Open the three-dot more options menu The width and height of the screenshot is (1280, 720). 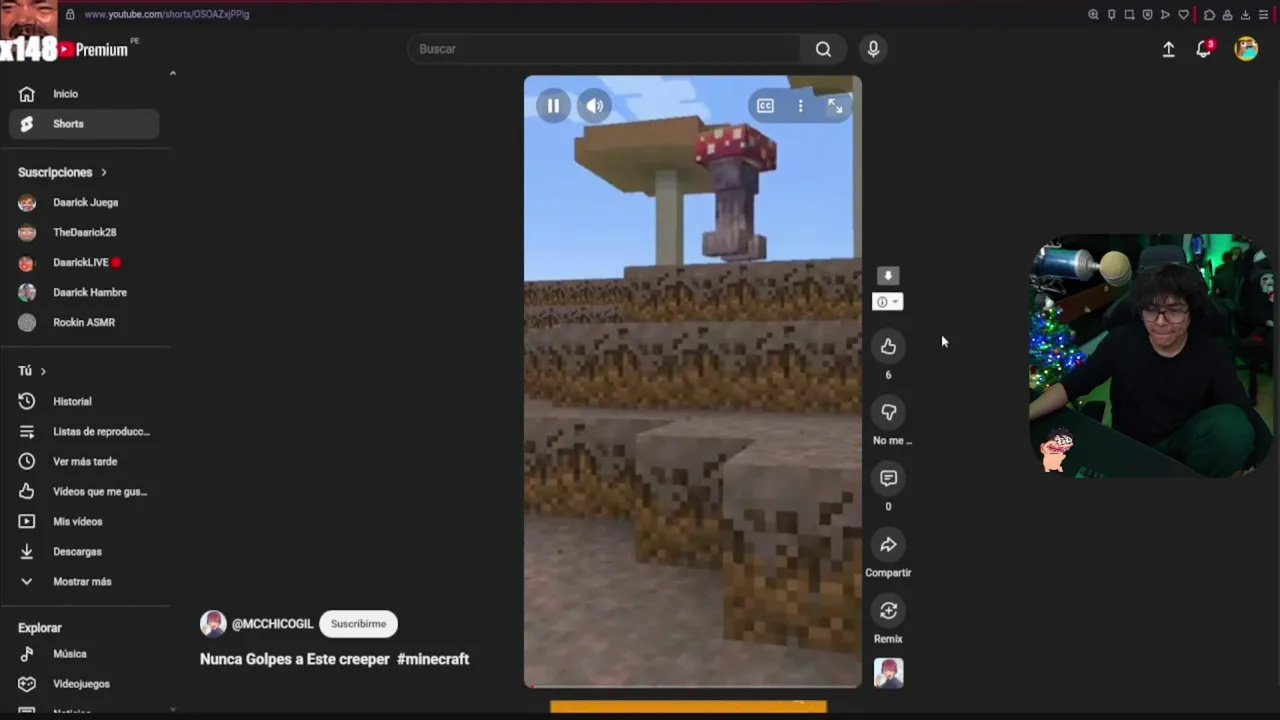800,106
